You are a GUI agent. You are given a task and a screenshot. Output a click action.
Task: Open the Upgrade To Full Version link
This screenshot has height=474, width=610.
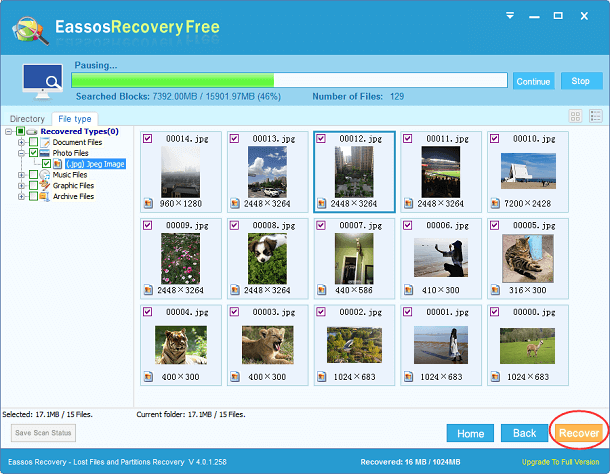coord(560,462)
